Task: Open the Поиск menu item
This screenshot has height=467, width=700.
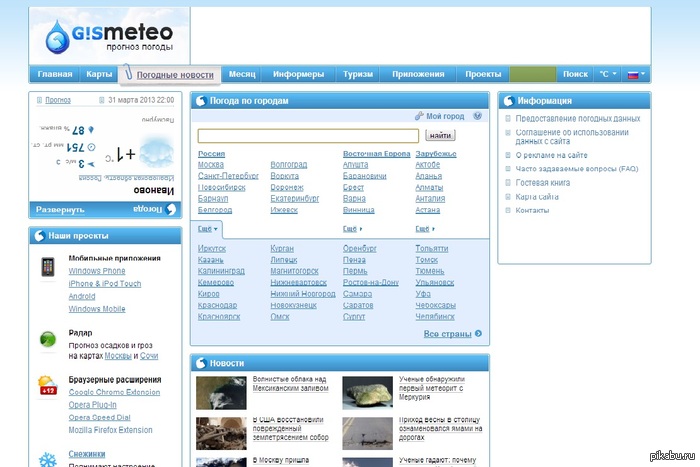Action: pyautogui.click(x=575, y=74)
